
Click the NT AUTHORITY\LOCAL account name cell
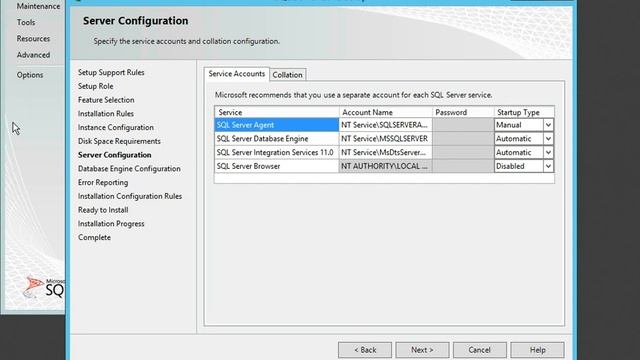[385, 166]
